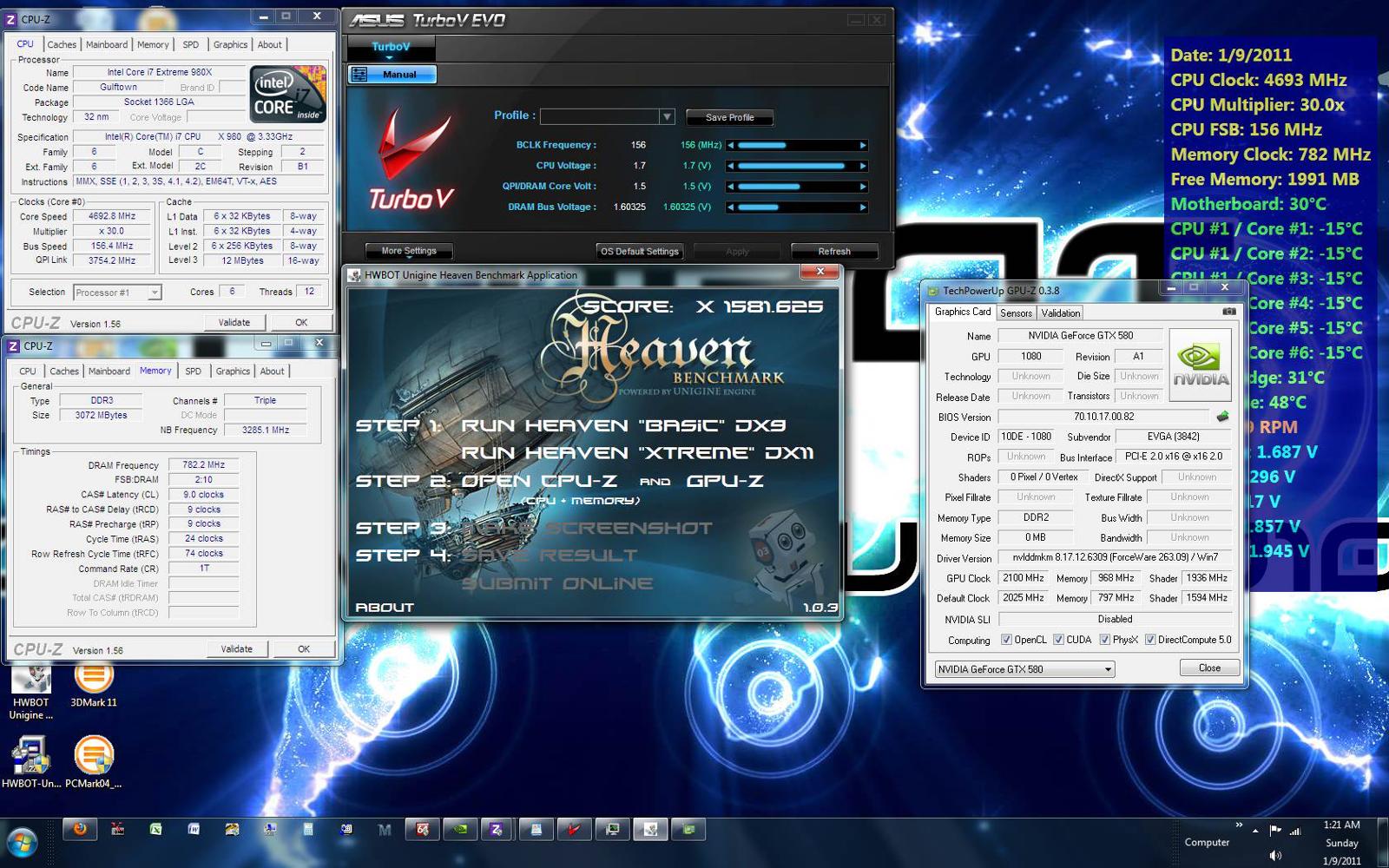Screen dimensions: 1389x868
Task: Switch to the GPU-Z Validation tab
Action: [1061, 313]
